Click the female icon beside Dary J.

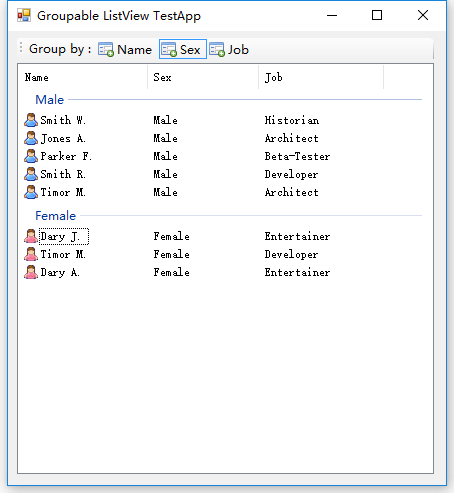31,236
